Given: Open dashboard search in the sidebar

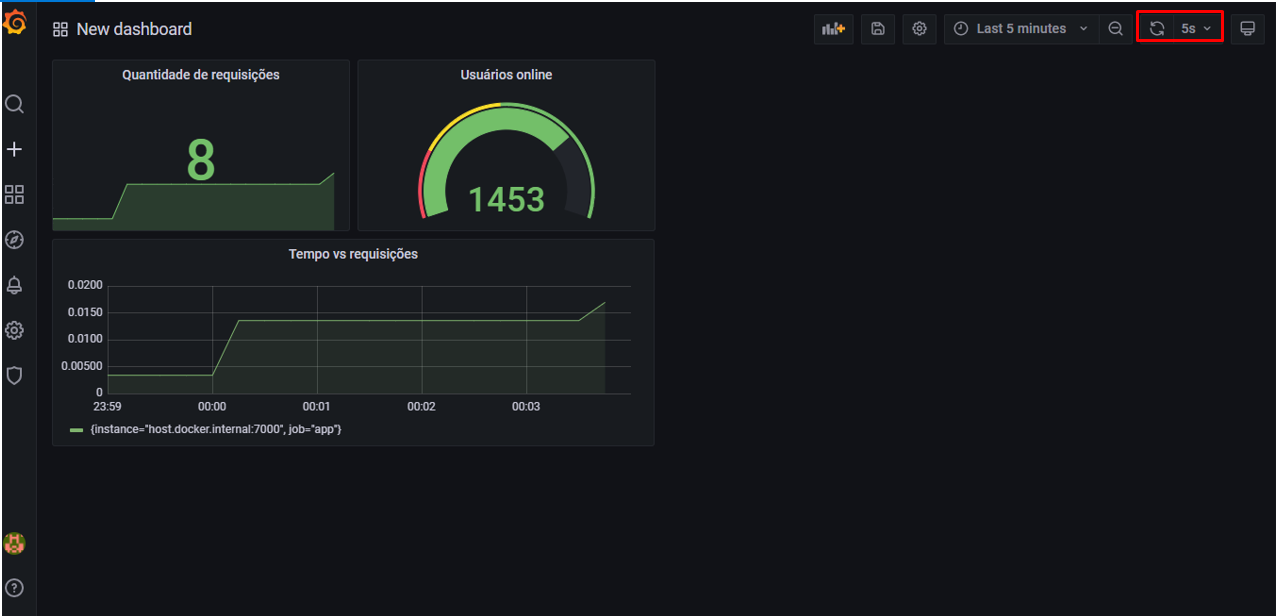Looking at the screenshot, I should tap(14, 104).
